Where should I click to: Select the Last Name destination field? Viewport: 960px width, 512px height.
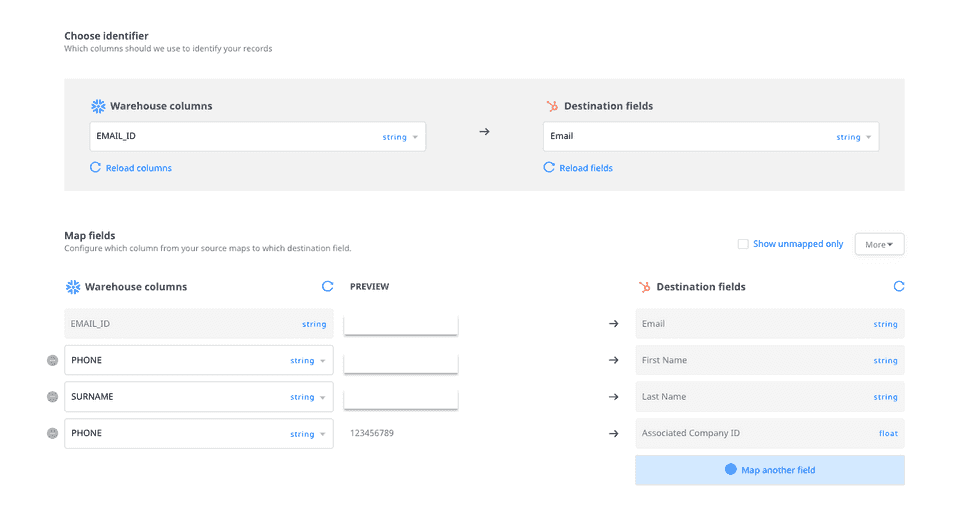[769, 397]
